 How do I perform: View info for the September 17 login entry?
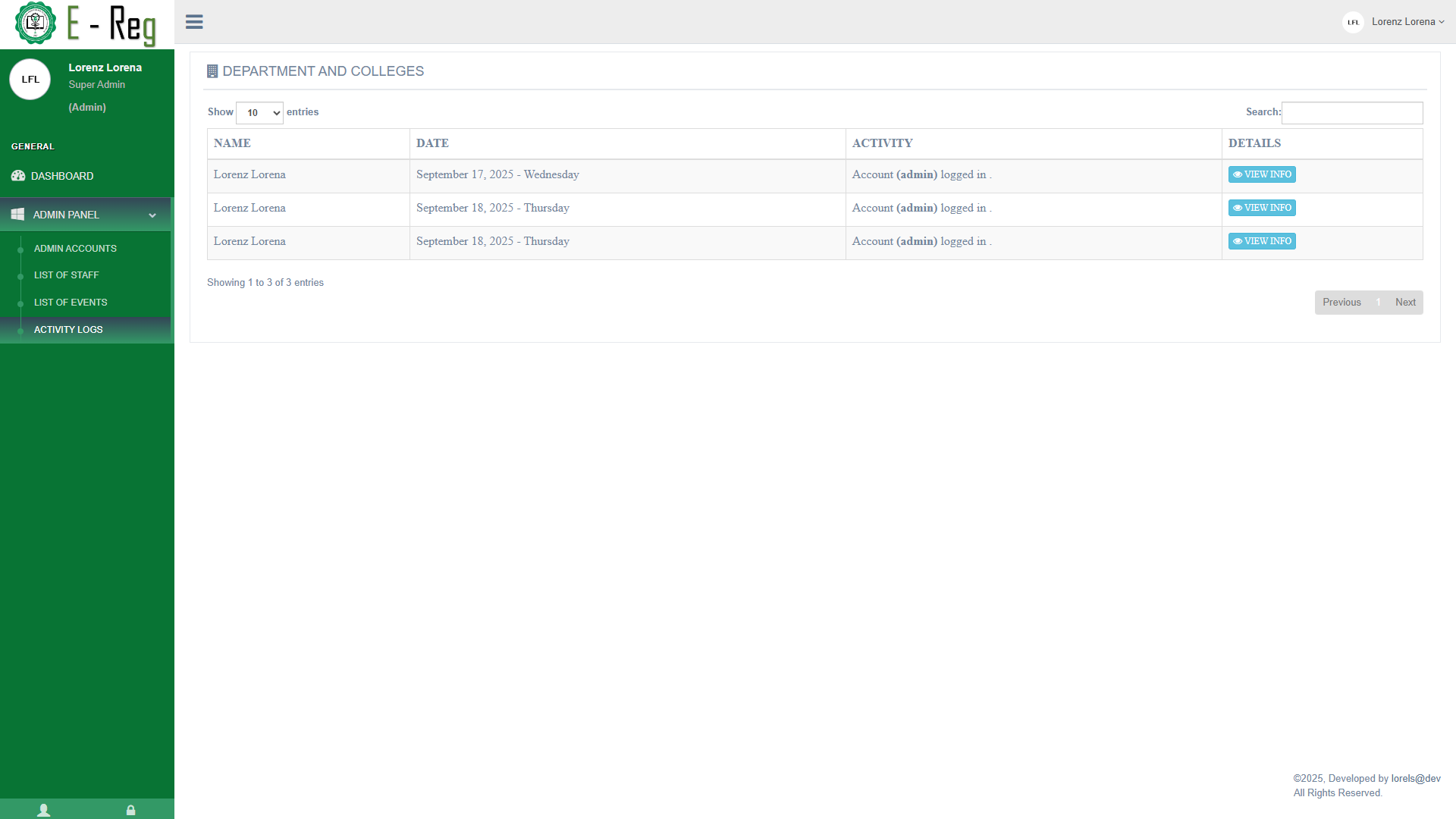tap(1261, 174)
